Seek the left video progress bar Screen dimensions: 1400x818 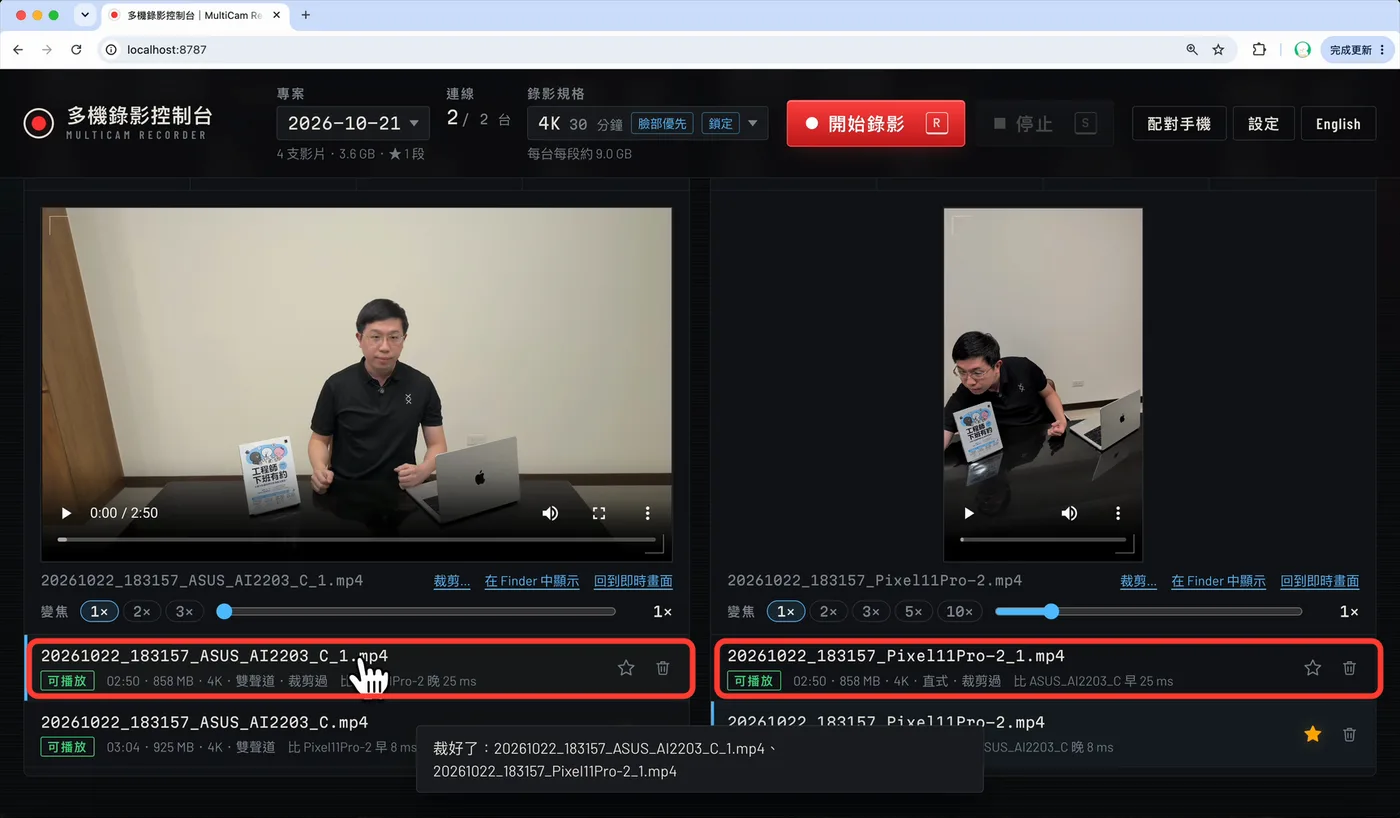coord(356,539)
